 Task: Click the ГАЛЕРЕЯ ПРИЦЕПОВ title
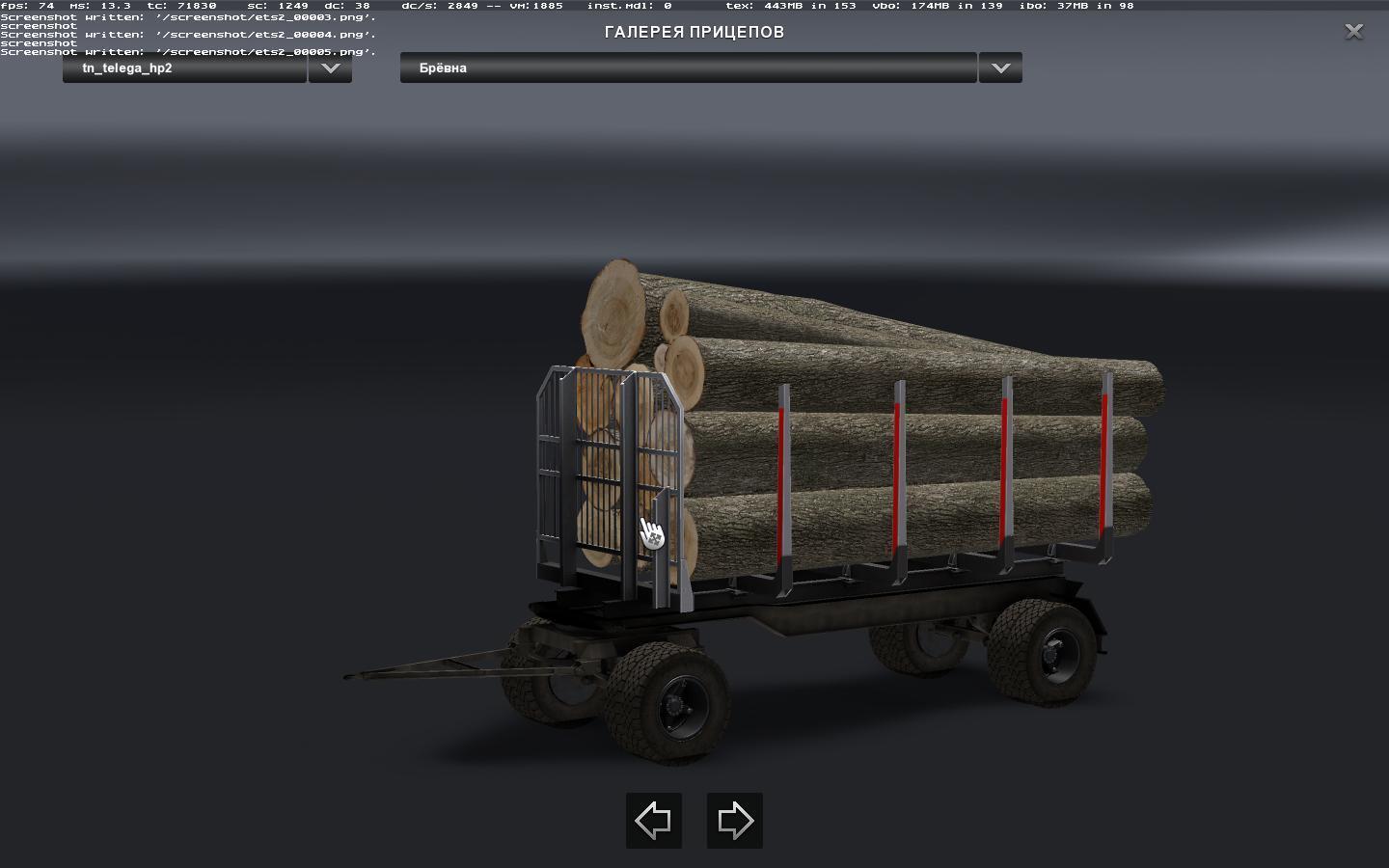tap(694, 32)
